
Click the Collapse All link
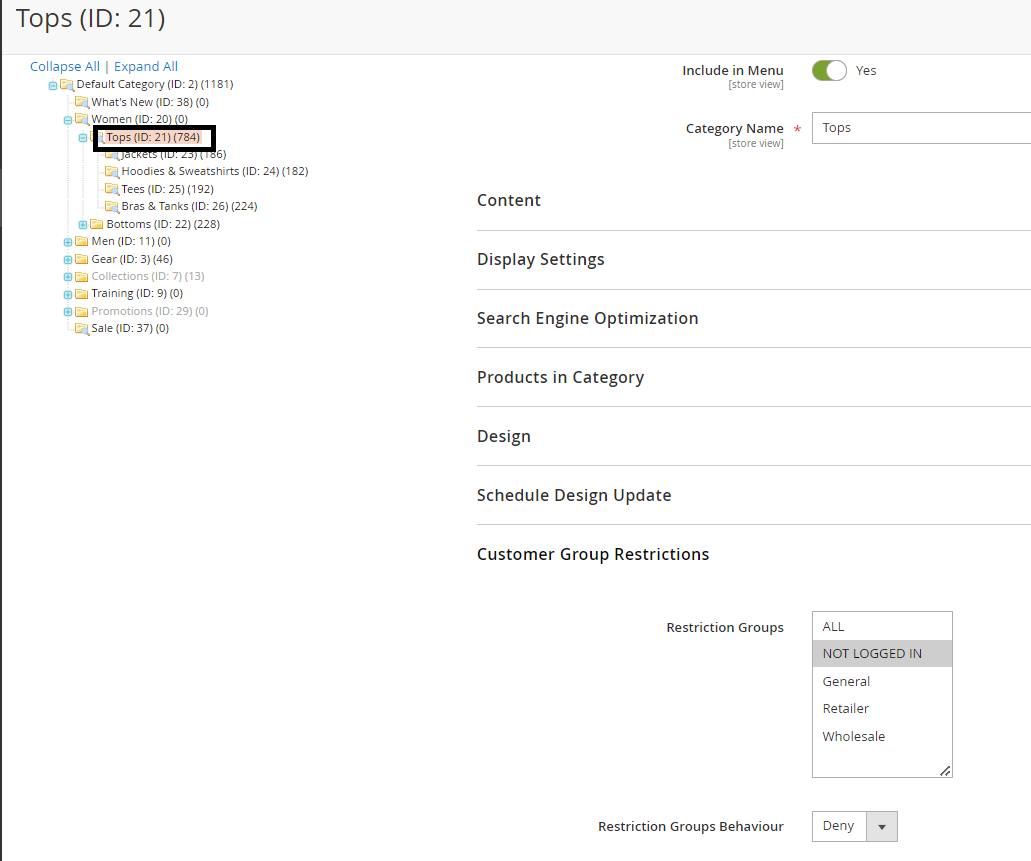[64, 67]
